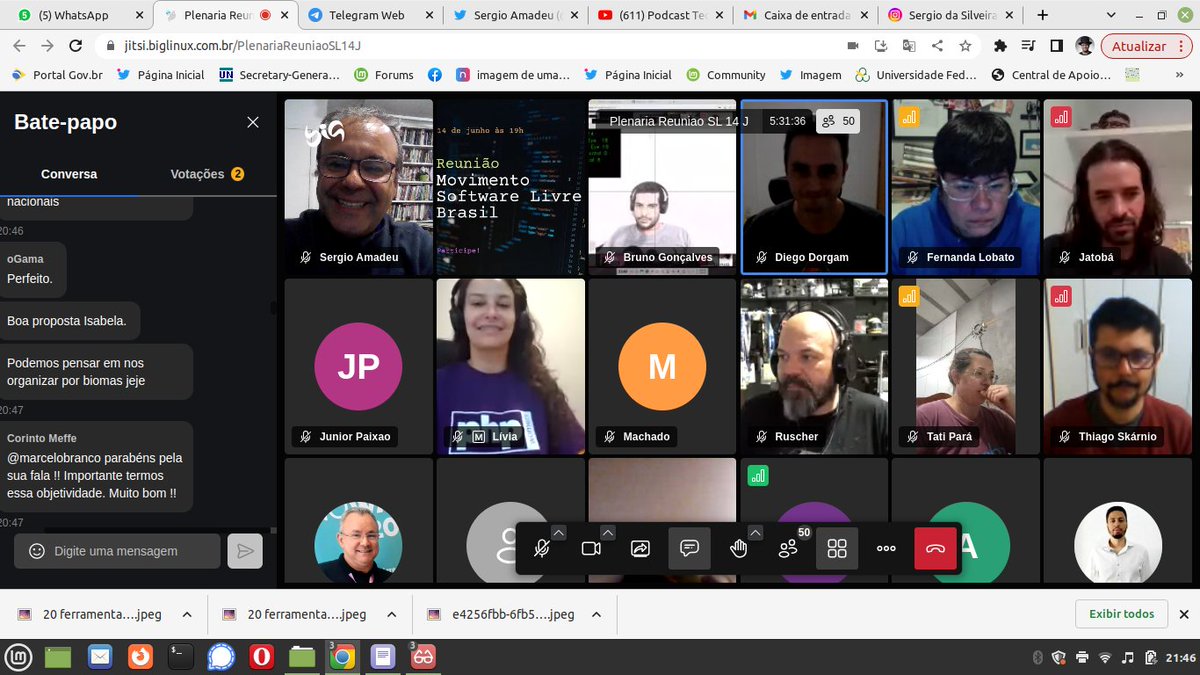Open media controls icon

[1029, 46]
